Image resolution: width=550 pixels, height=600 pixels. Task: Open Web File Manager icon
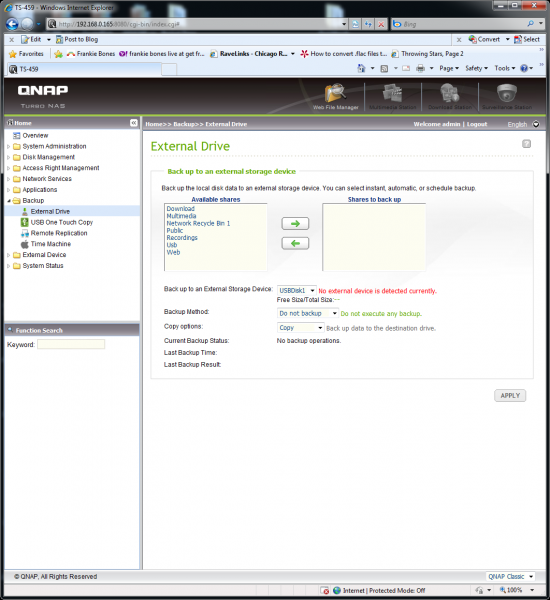(x=335, y=96)
